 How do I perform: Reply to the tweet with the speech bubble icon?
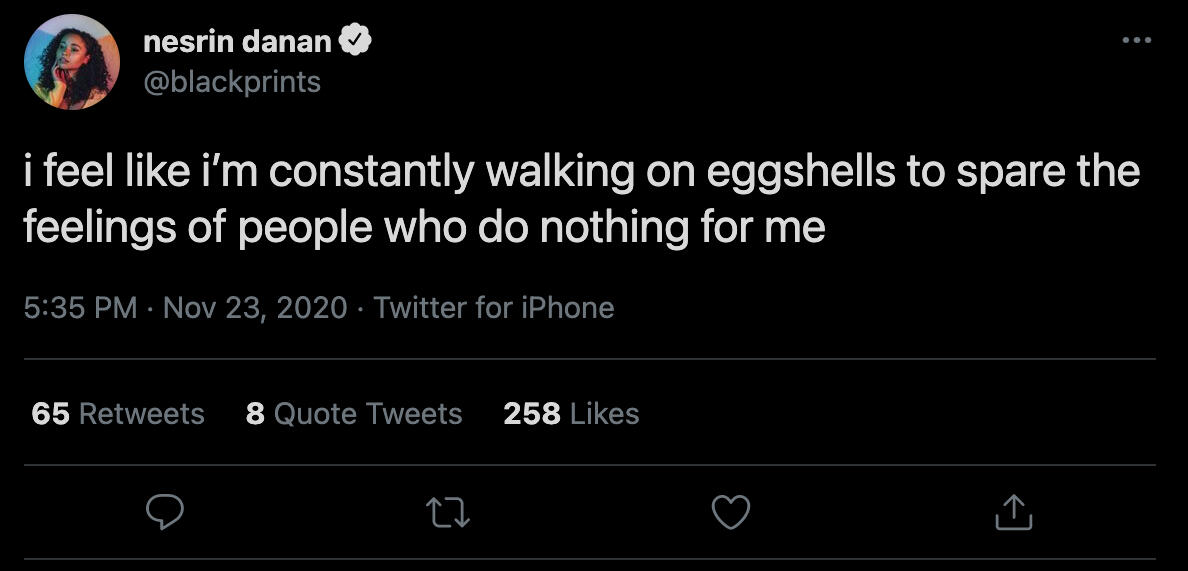click(162, 513)
